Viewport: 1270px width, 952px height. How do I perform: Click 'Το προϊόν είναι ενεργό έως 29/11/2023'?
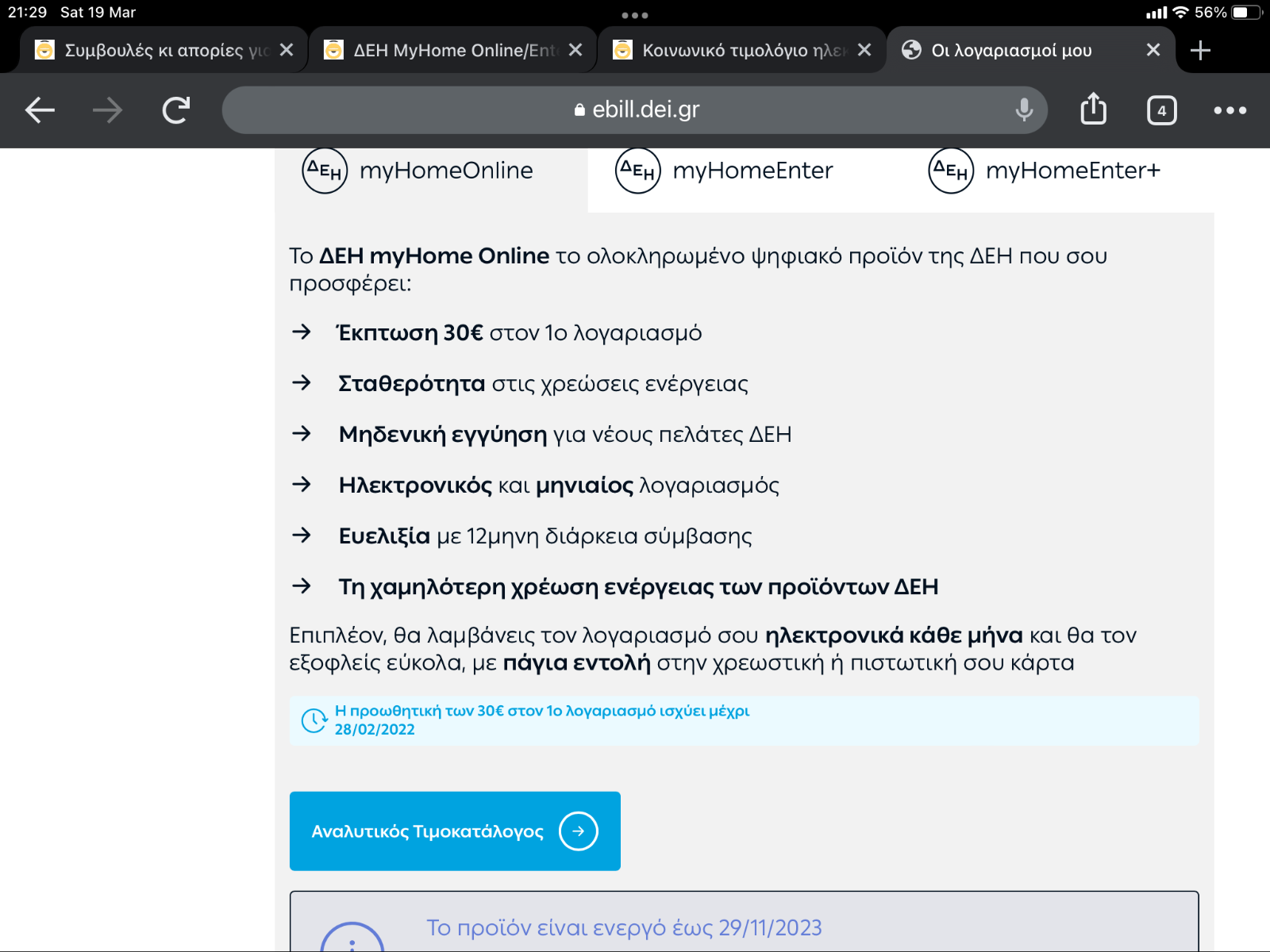(624, 927)
